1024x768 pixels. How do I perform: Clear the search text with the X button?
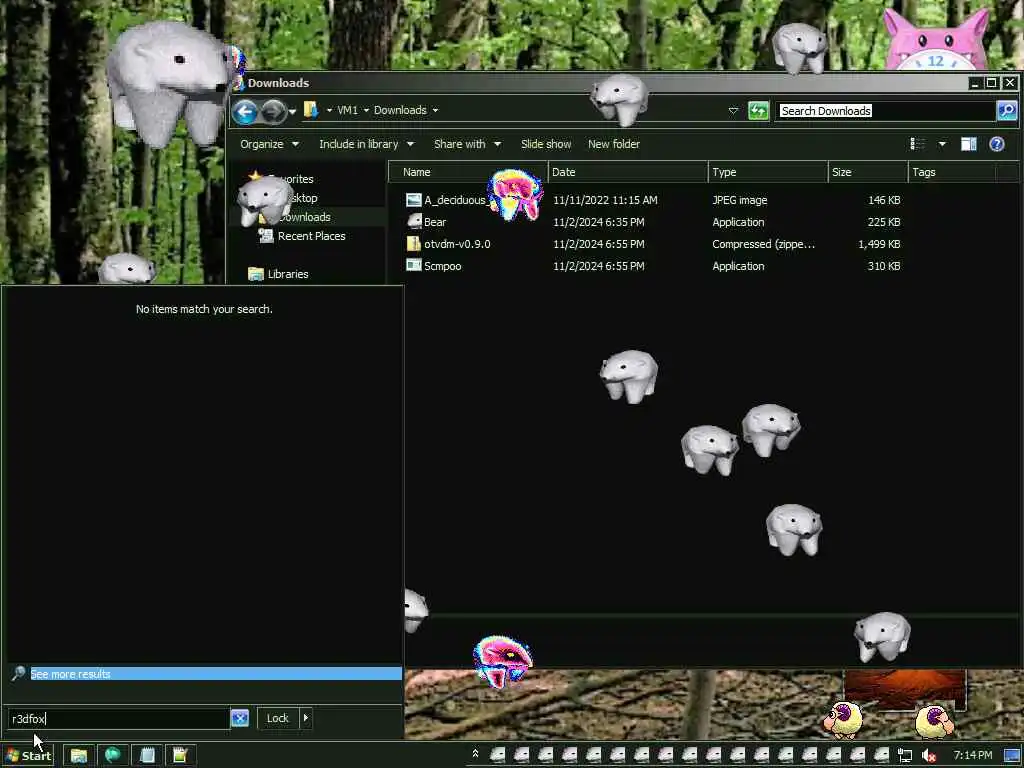coord(240,718)
